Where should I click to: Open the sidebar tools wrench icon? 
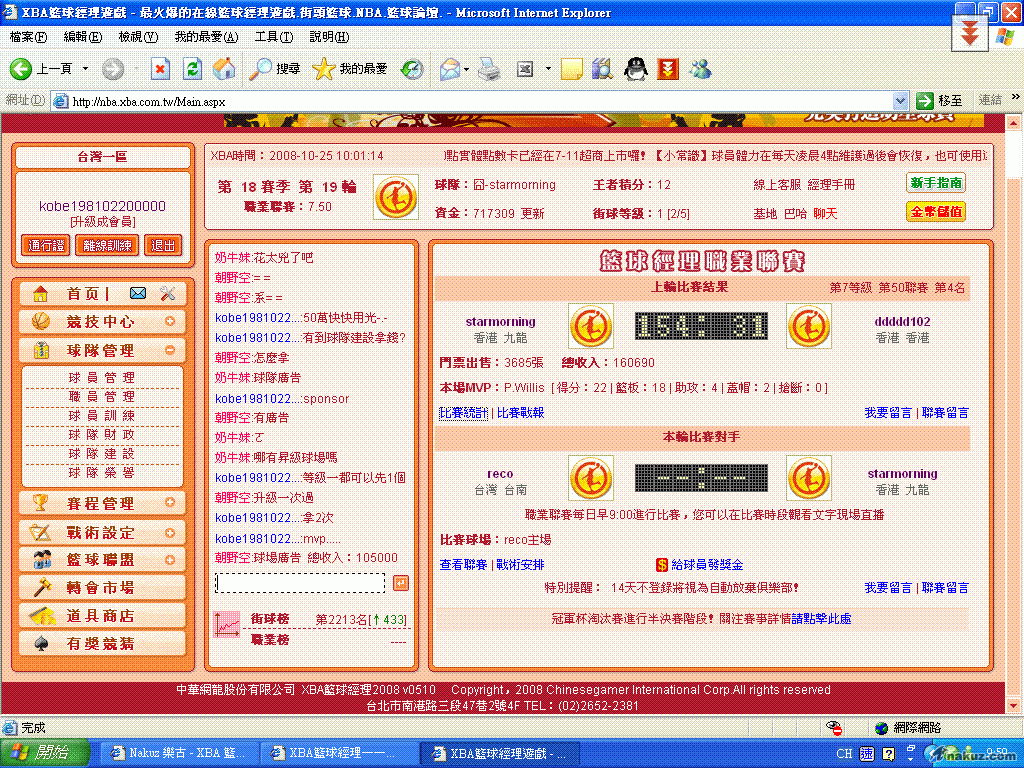[x=168, y=294]
